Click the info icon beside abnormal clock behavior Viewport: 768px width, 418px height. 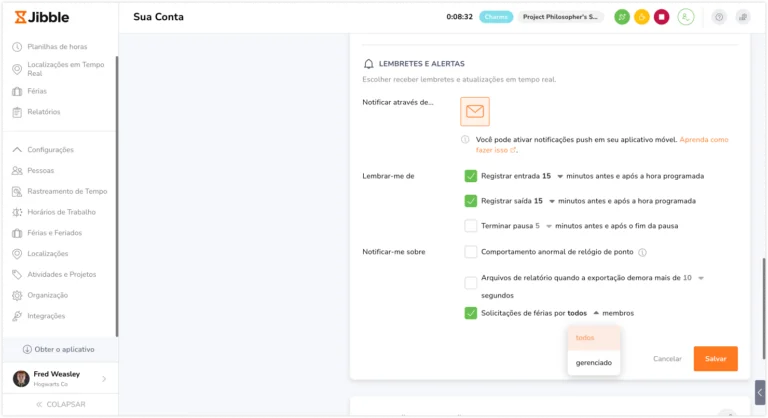point(642,252)
